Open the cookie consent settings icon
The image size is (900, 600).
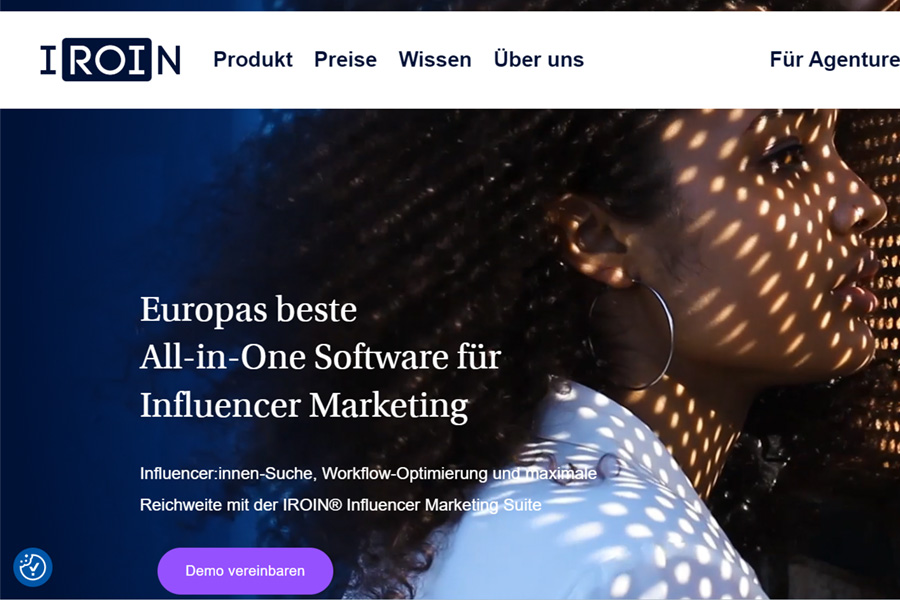tap(33, 567)
